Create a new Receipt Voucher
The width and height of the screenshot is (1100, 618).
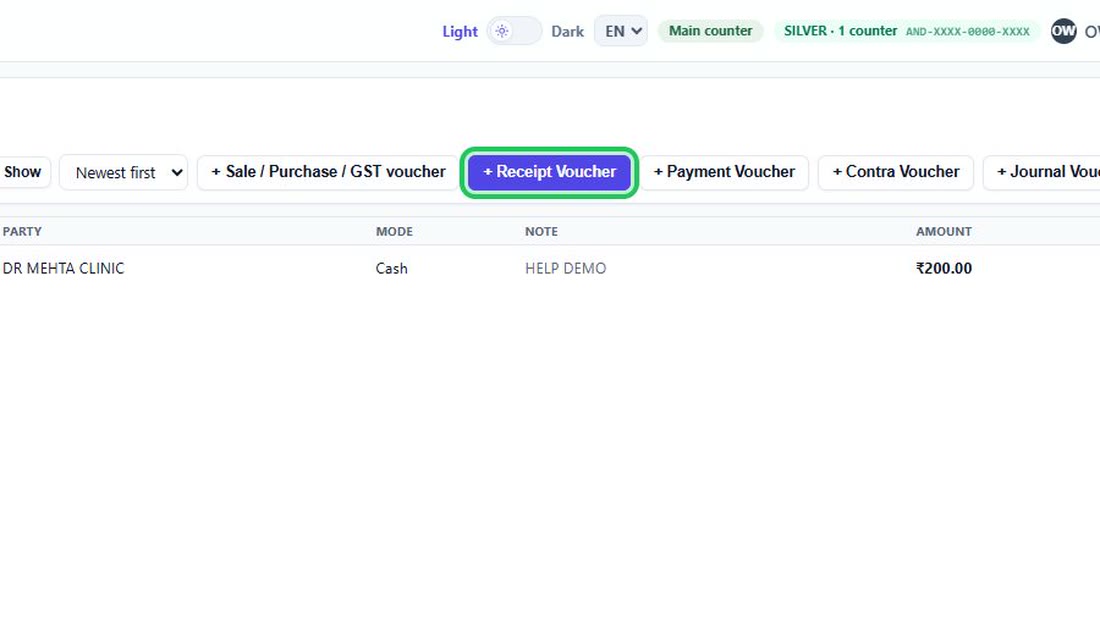click(549, 172)
